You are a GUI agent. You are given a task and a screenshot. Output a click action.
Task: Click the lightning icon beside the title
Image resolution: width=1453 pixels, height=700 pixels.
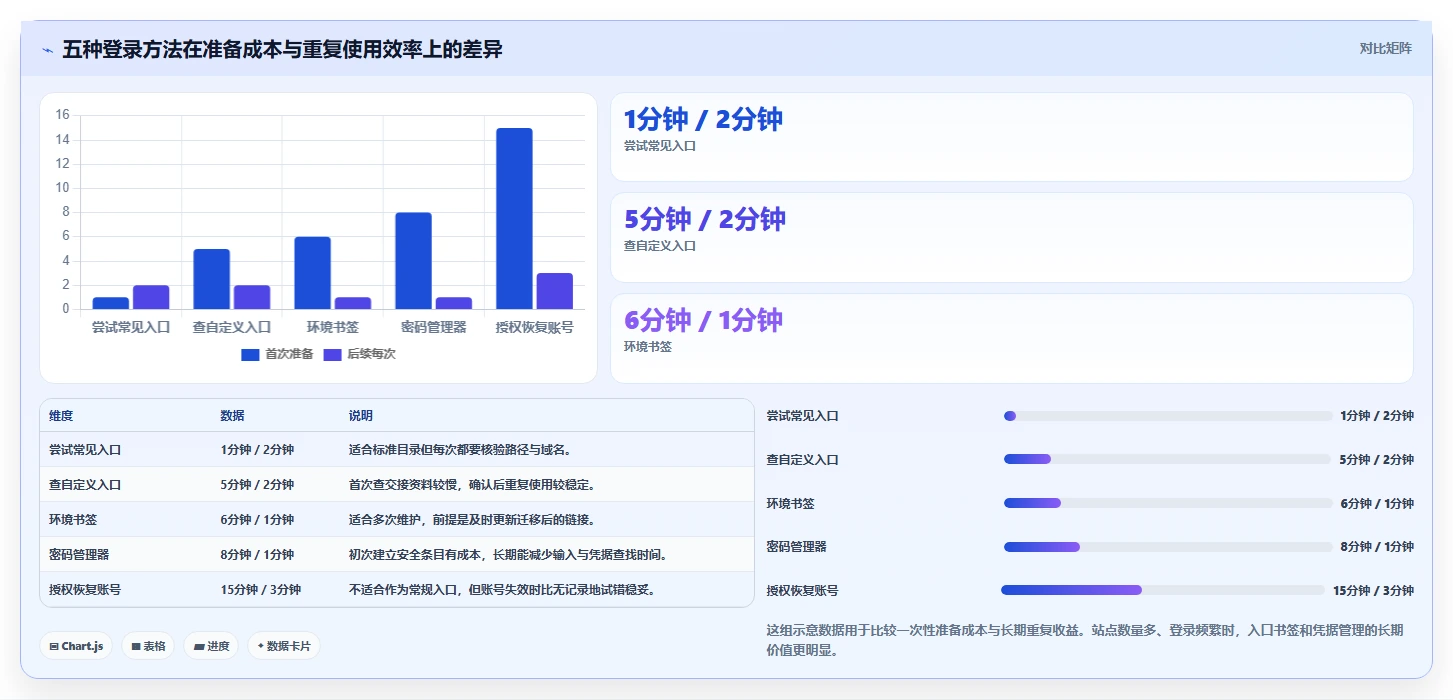(x=47, y=50)
